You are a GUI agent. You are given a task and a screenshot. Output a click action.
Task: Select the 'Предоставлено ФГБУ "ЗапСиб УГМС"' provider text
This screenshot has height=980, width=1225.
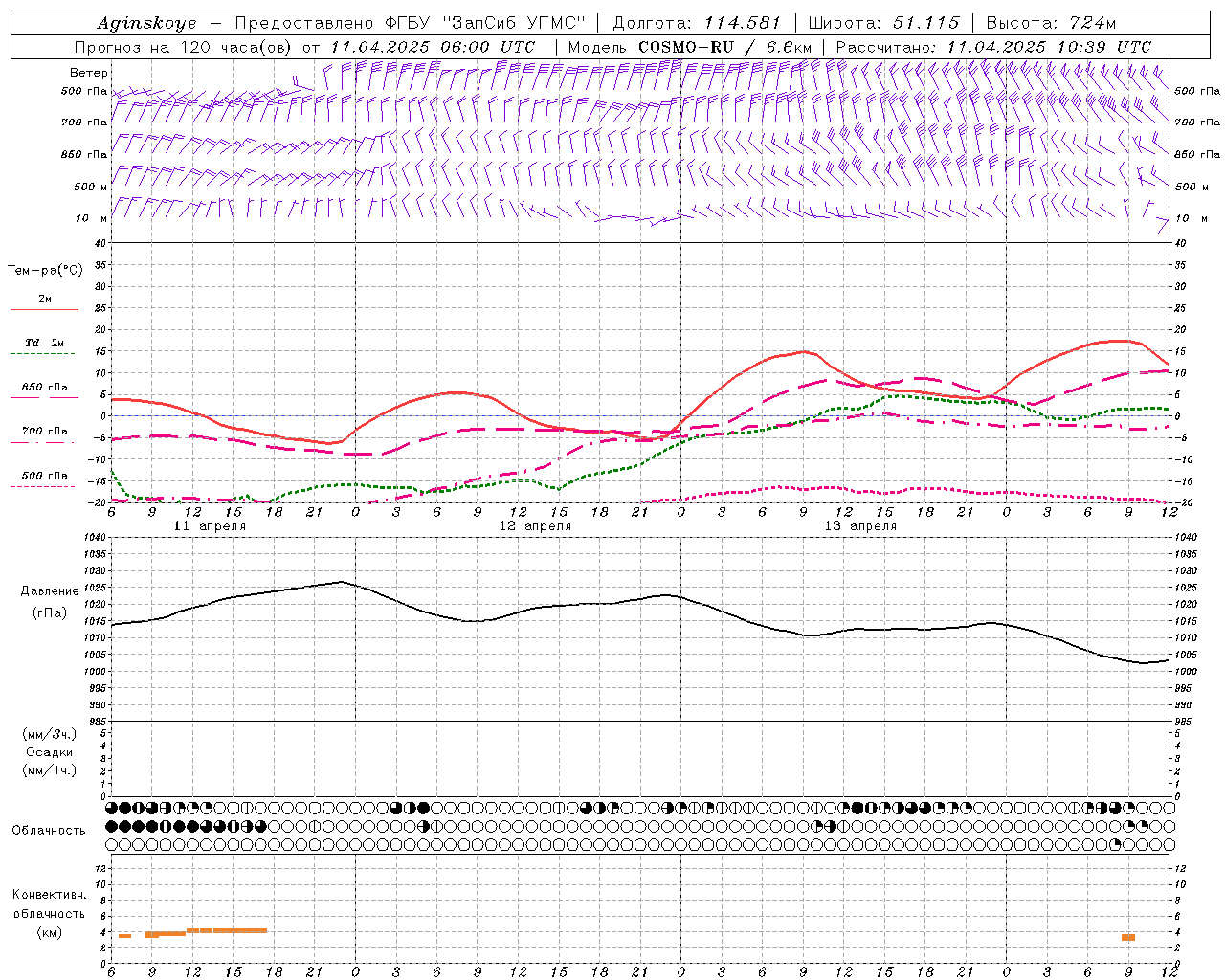point(410,23)
